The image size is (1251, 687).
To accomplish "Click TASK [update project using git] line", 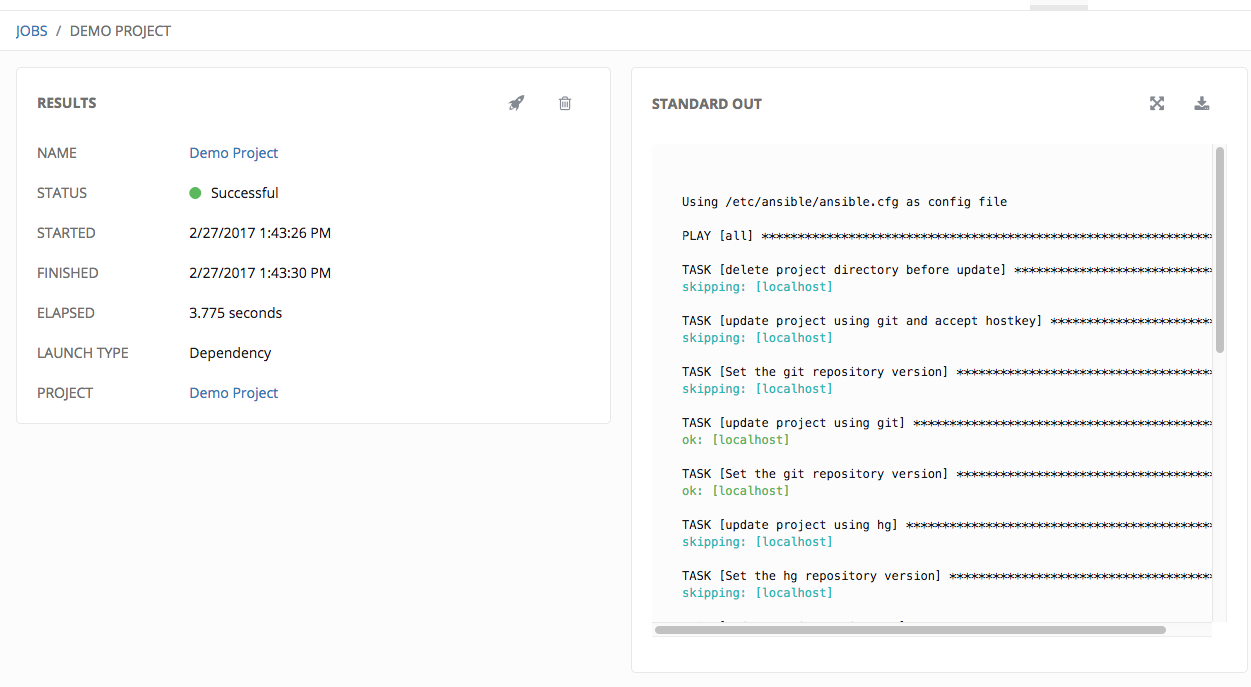I will [x=946, y=423].
